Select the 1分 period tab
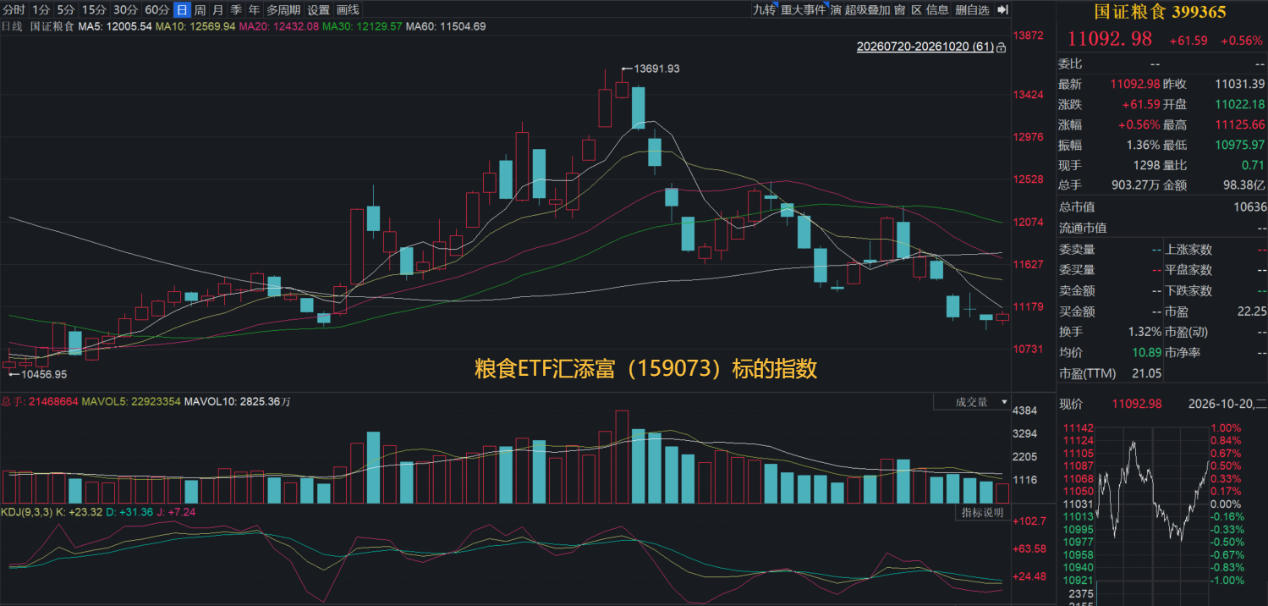Screen dimensions: 1268x606 tap(41, 10)
